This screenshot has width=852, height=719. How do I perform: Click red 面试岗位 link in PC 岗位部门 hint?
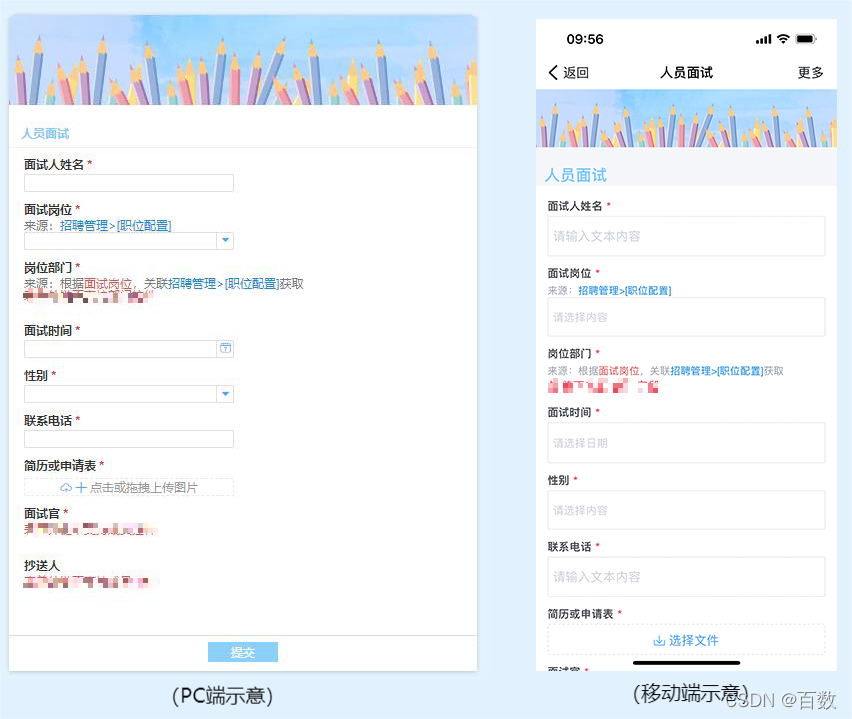108,284
